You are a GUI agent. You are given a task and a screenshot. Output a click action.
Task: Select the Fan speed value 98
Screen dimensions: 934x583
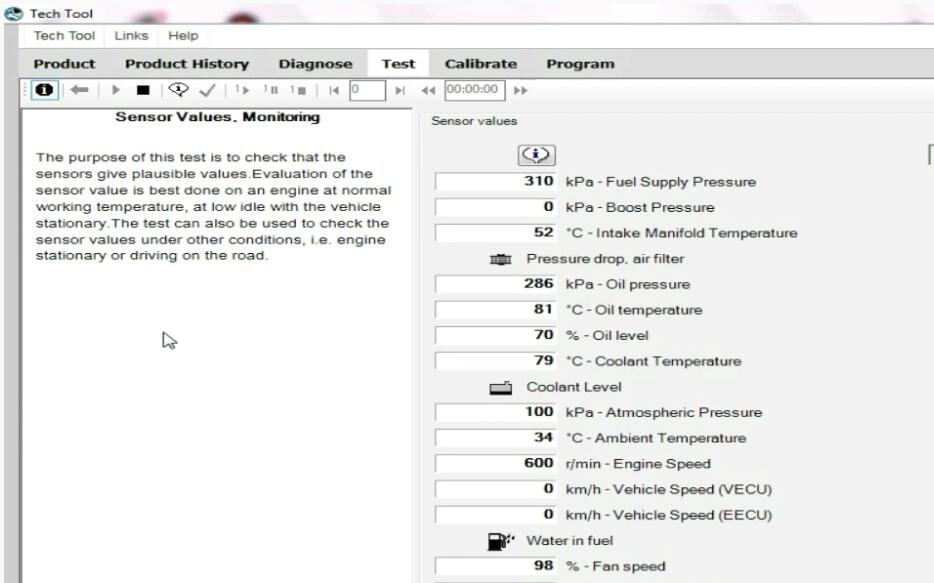tap(496, 566)
